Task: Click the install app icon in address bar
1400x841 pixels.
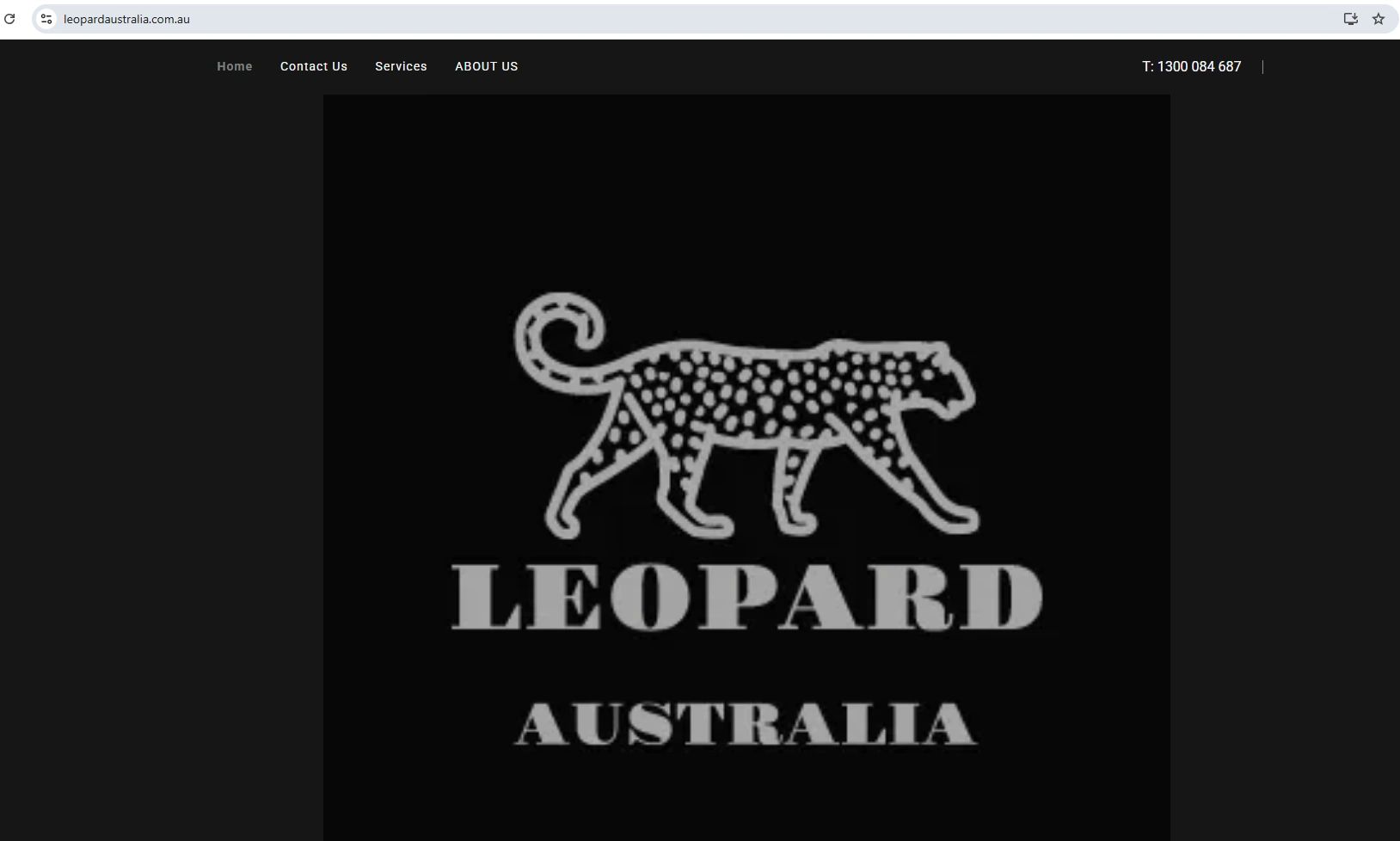Action: pos(1350,18)
